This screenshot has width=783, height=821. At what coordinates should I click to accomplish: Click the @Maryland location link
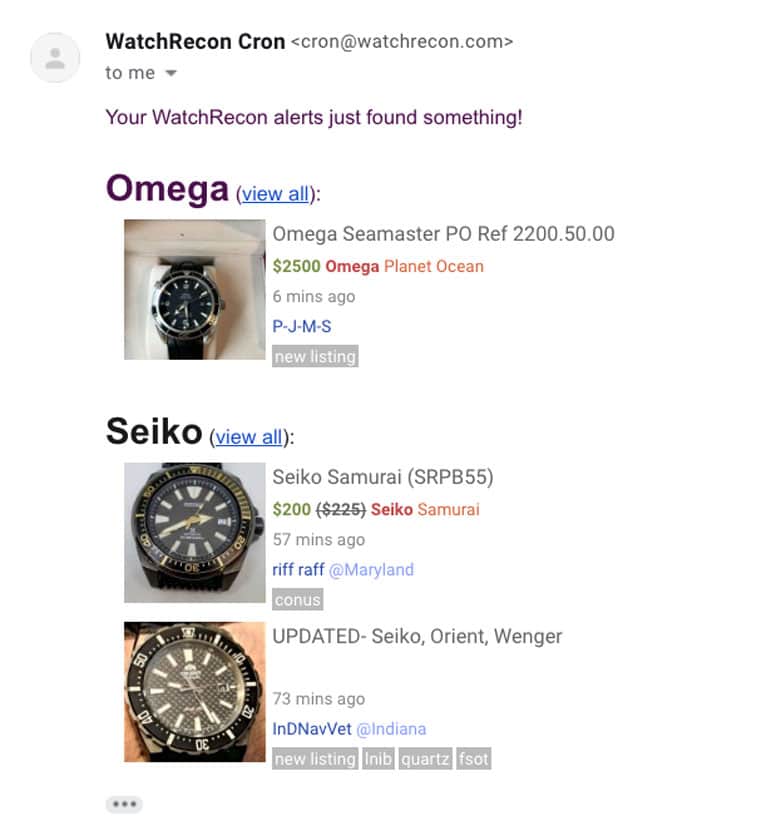point(371,570)
